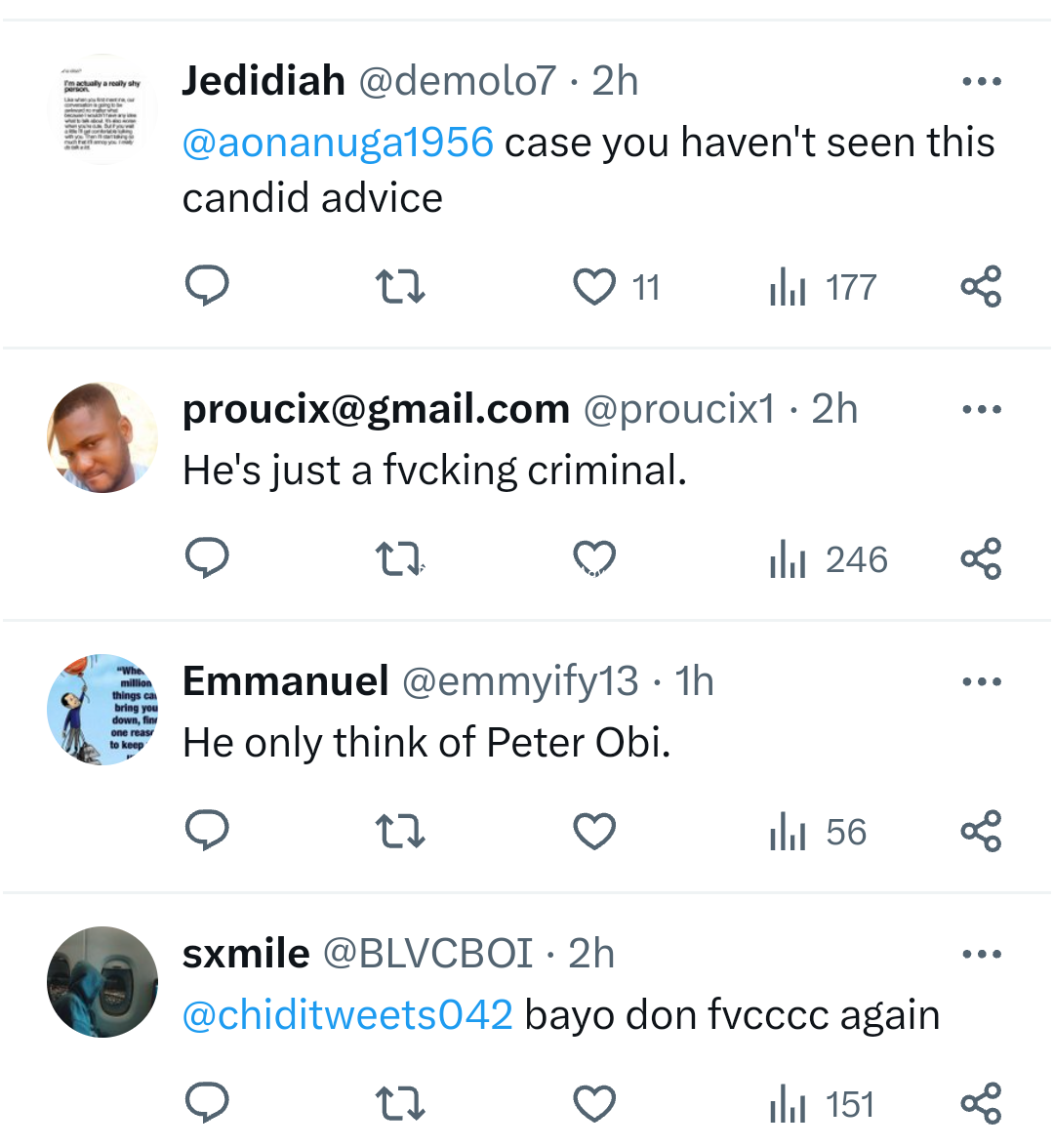Viewport: 1054px width, 1148px height.
Task: Open Emmanuel's profile avatar
Action: (102, 710)
